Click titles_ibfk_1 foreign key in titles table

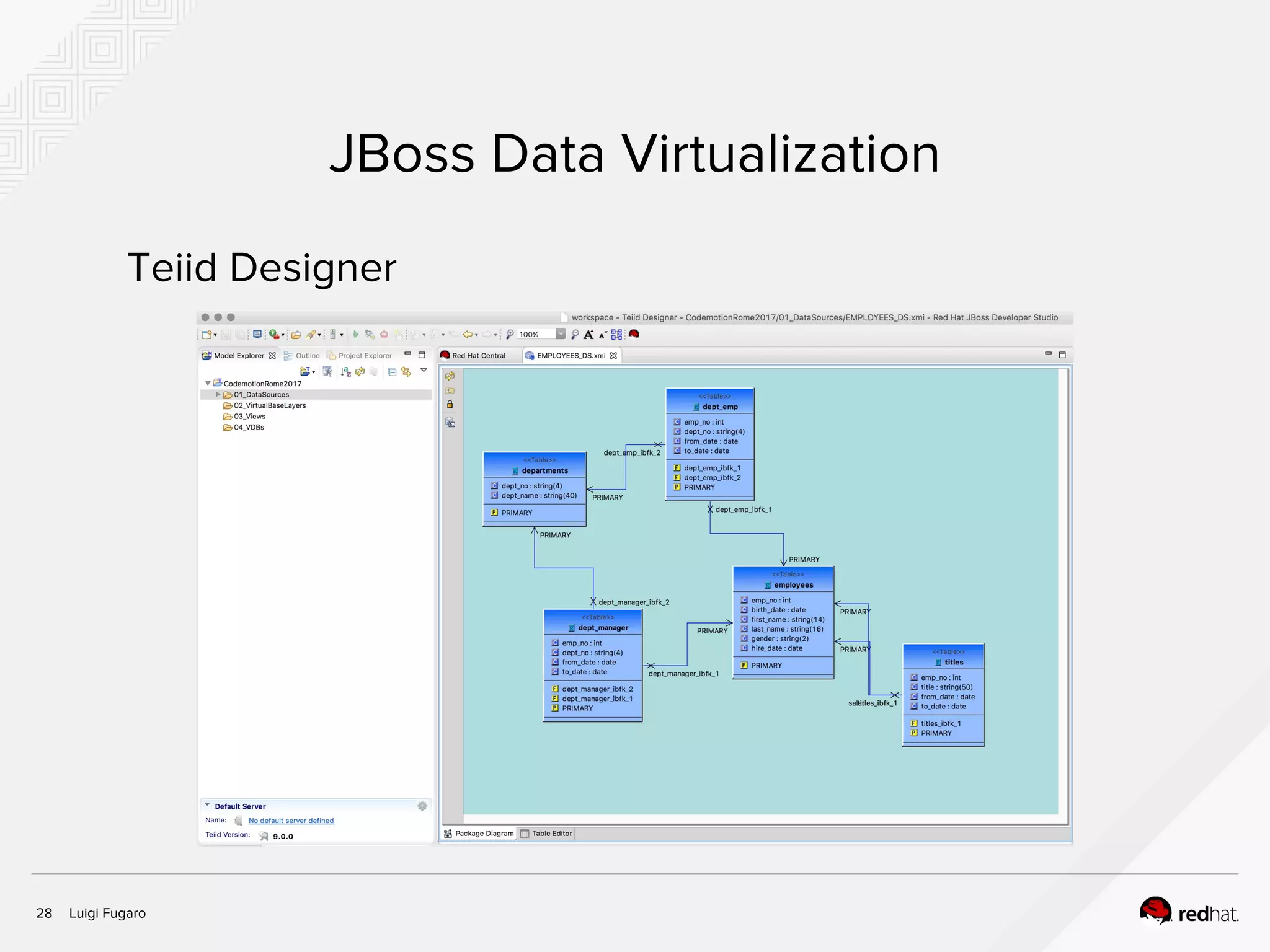[936, 724]
